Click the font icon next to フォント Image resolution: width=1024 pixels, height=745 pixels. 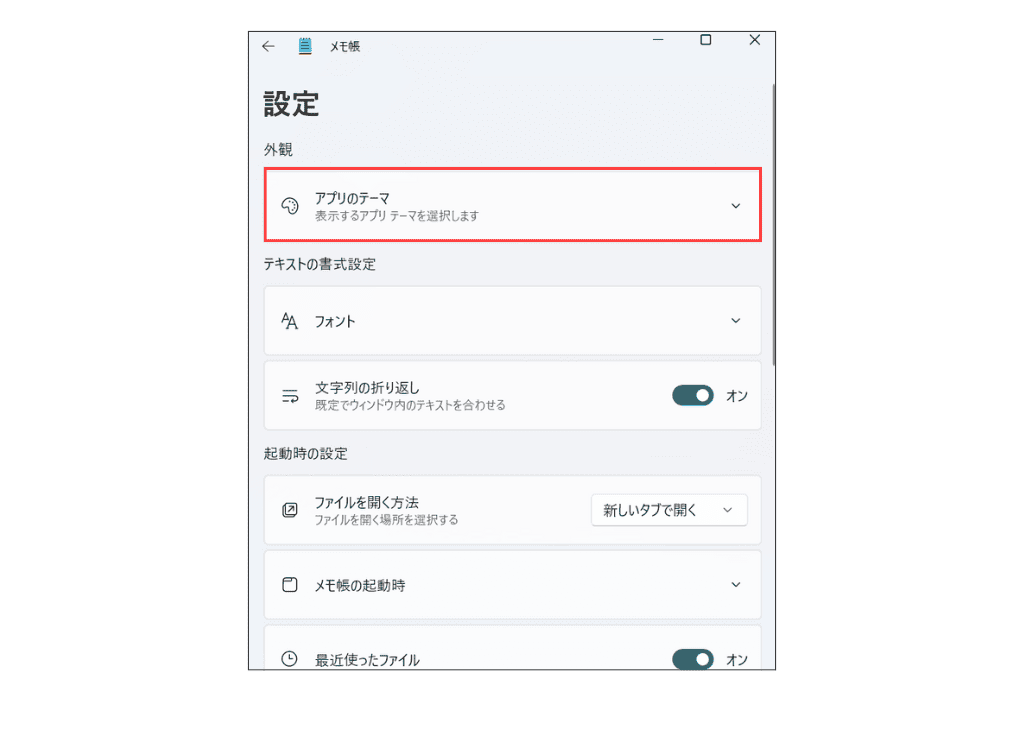coord(289,321)
